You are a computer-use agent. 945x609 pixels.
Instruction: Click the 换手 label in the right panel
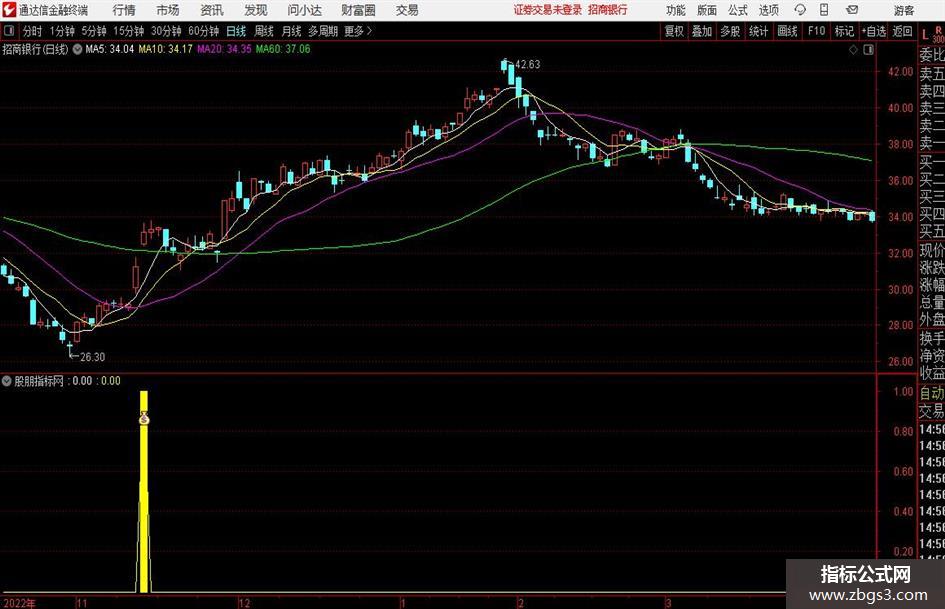(932, 338)
